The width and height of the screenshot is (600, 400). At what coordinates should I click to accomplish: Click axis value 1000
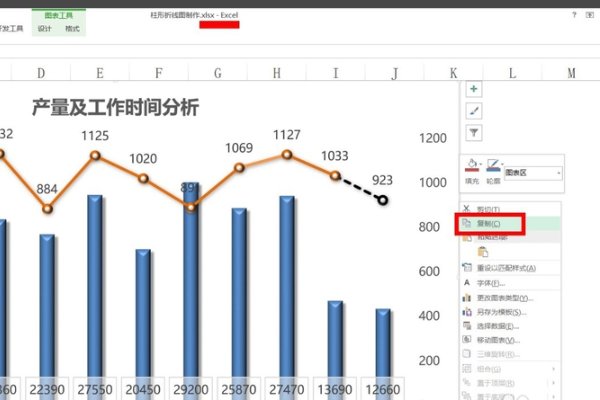click(x=433, y=182)
